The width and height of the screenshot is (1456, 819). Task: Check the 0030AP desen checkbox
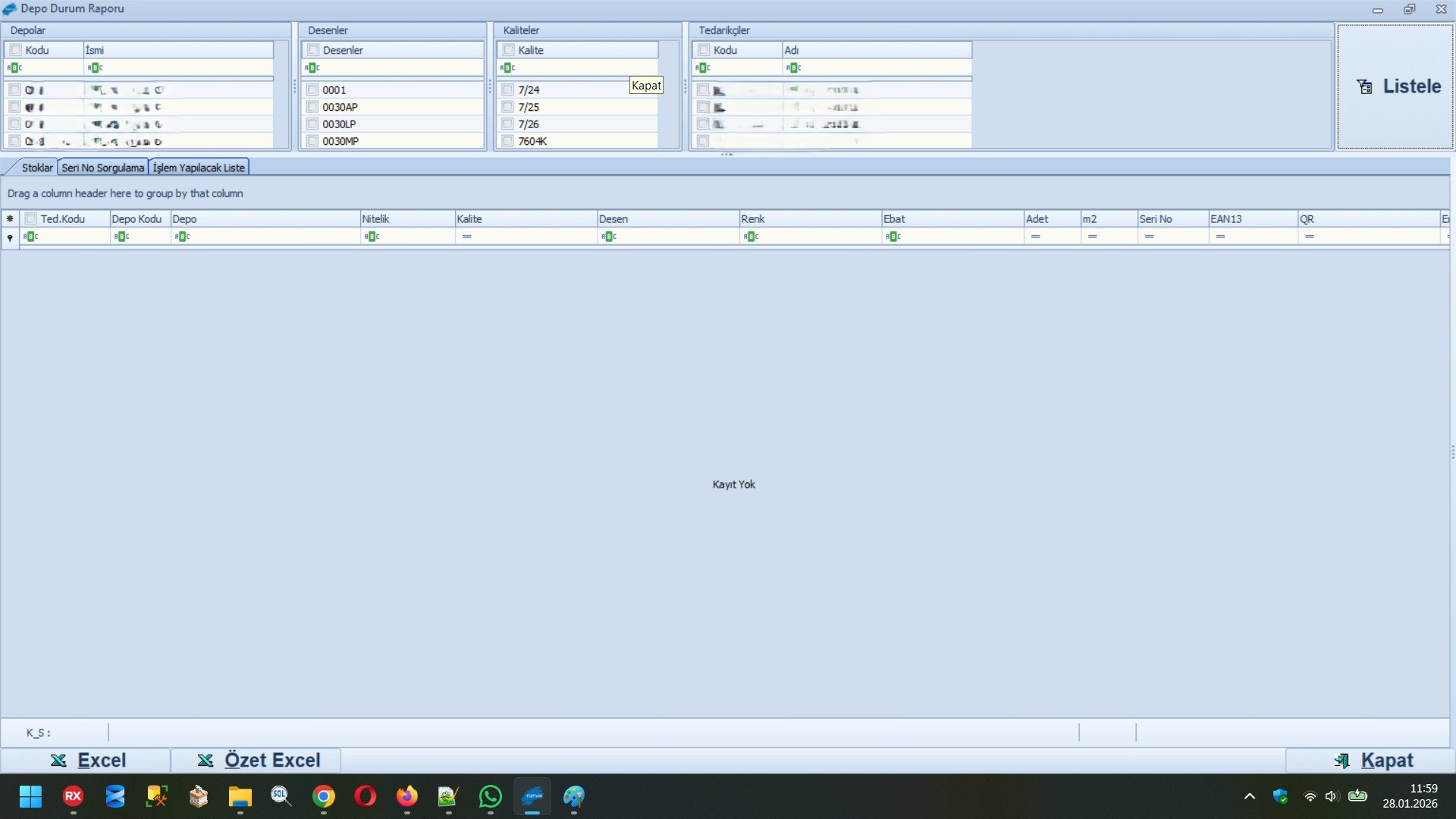(x=312, y=107)
